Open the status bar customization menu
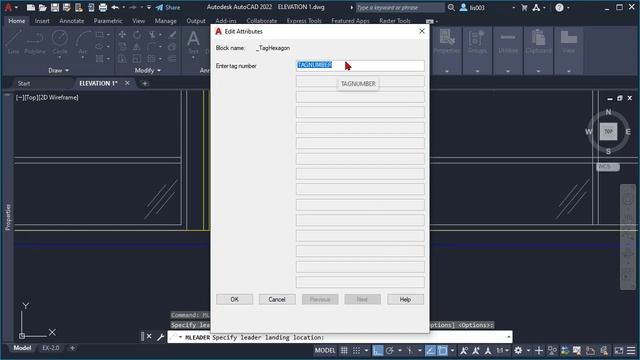The image size is (640, 360). click(631, 351)
